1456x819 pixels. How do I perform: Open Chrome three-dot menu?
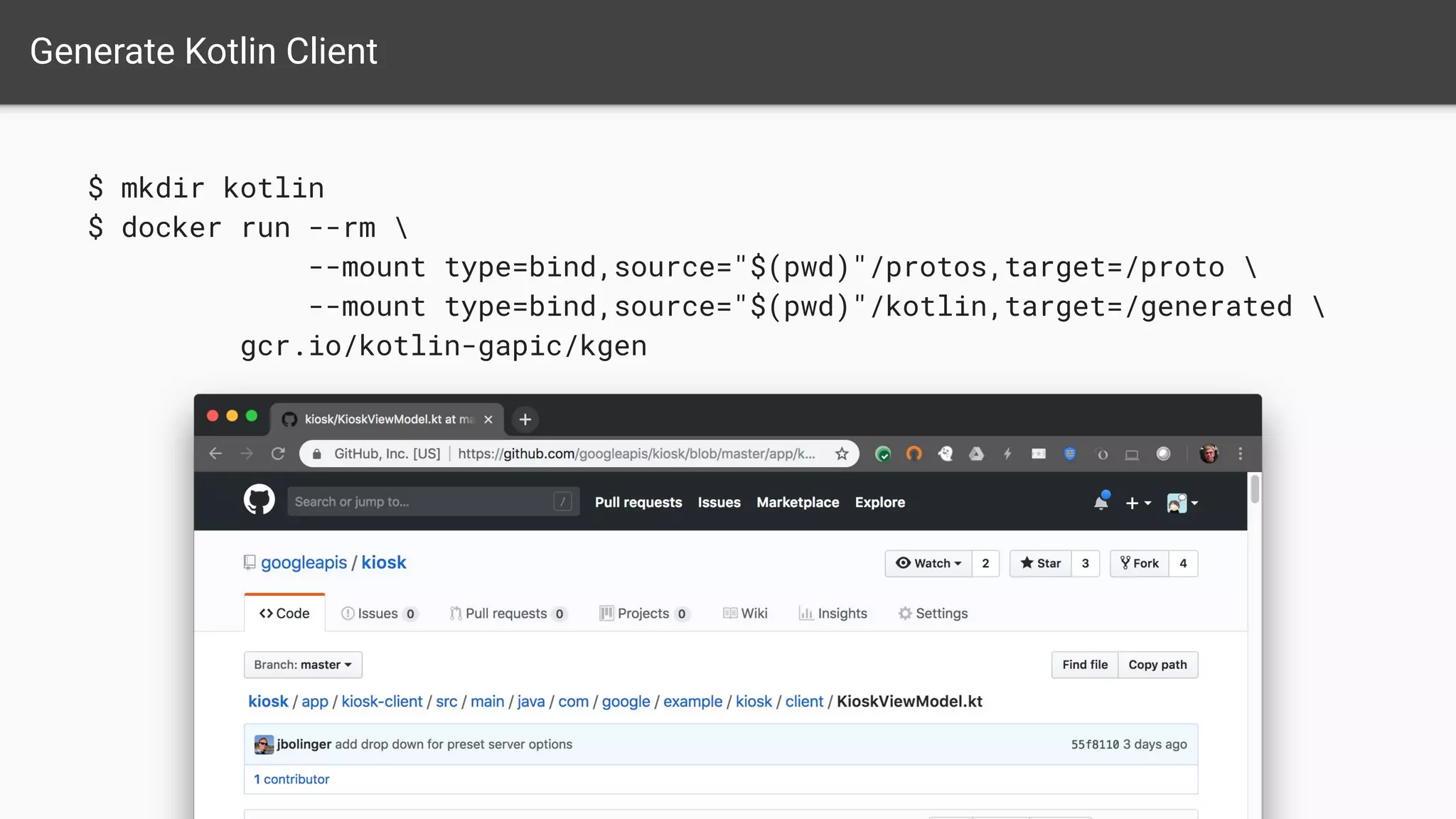tap(1241, 454)
